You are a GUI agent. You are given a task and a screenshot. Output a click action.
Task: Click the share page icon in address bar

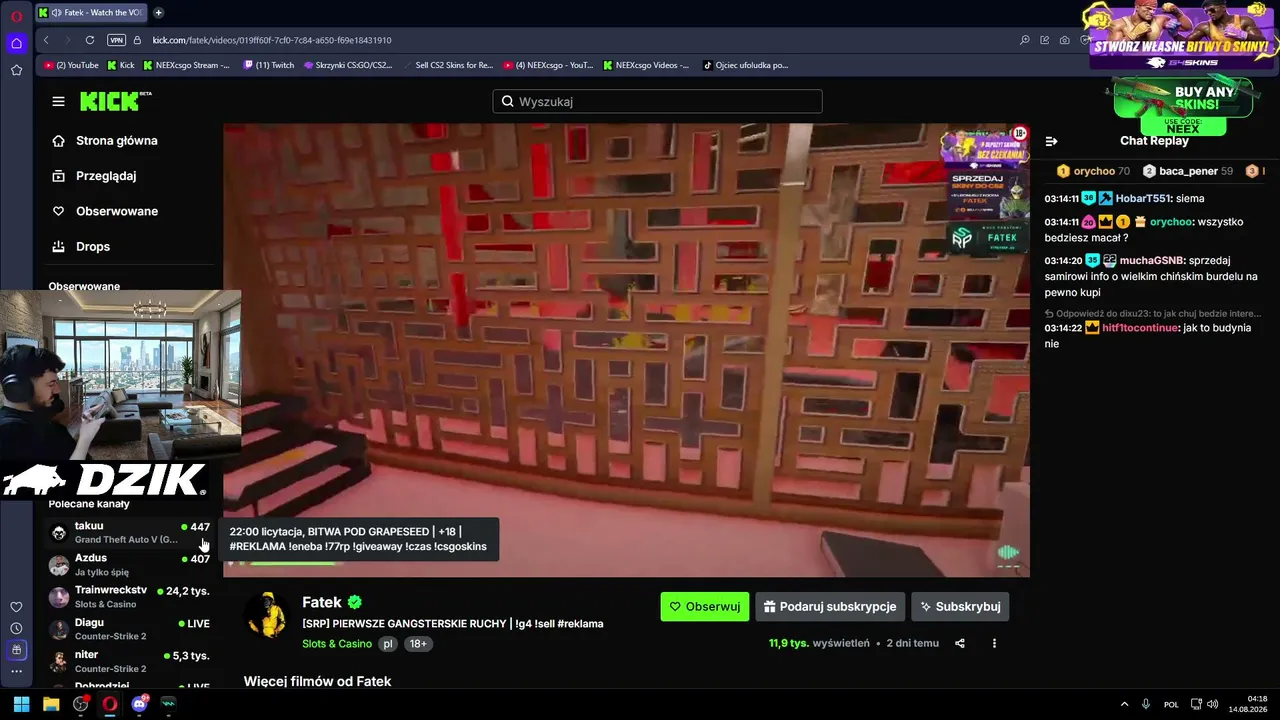(1044, 40)
